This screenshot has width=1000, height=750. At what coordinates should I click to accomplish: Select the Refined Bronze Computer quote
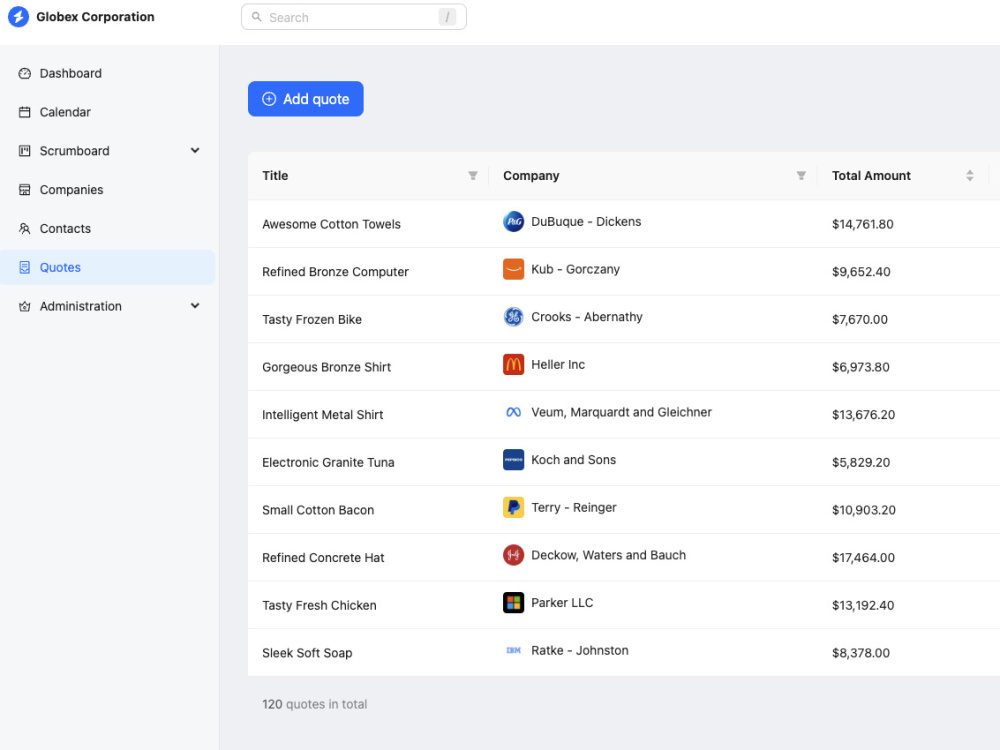(x=335, y=272)
